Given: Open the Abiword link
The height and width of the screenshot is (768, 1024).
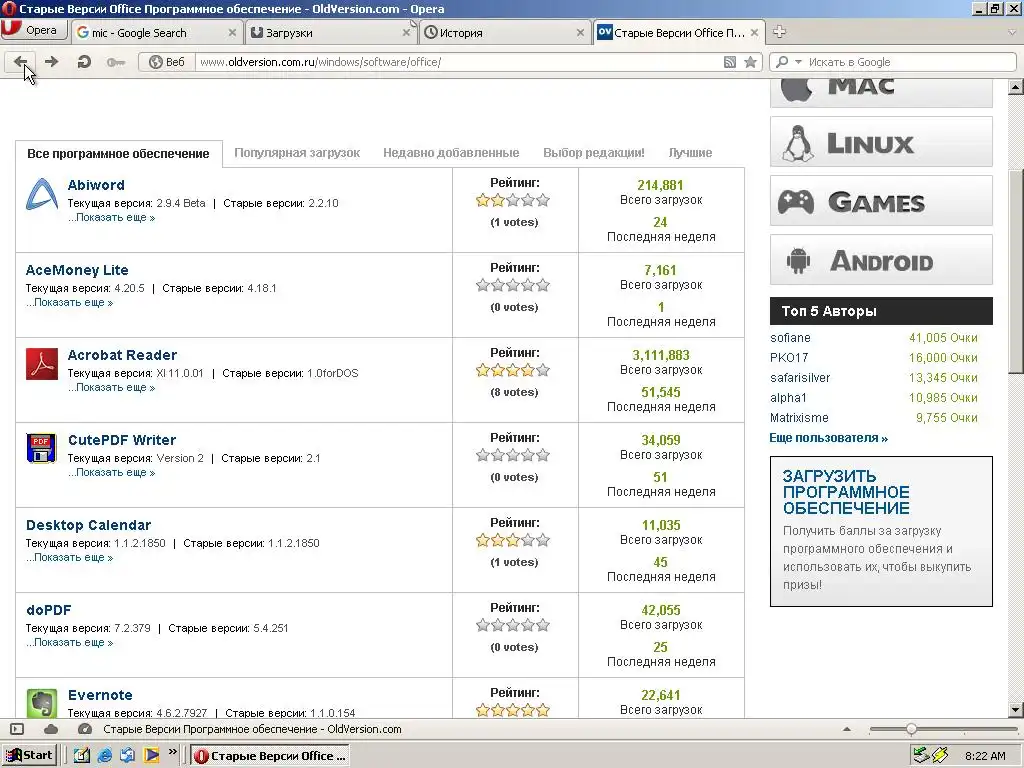Looking at the screenshot, I should point(96,185).
